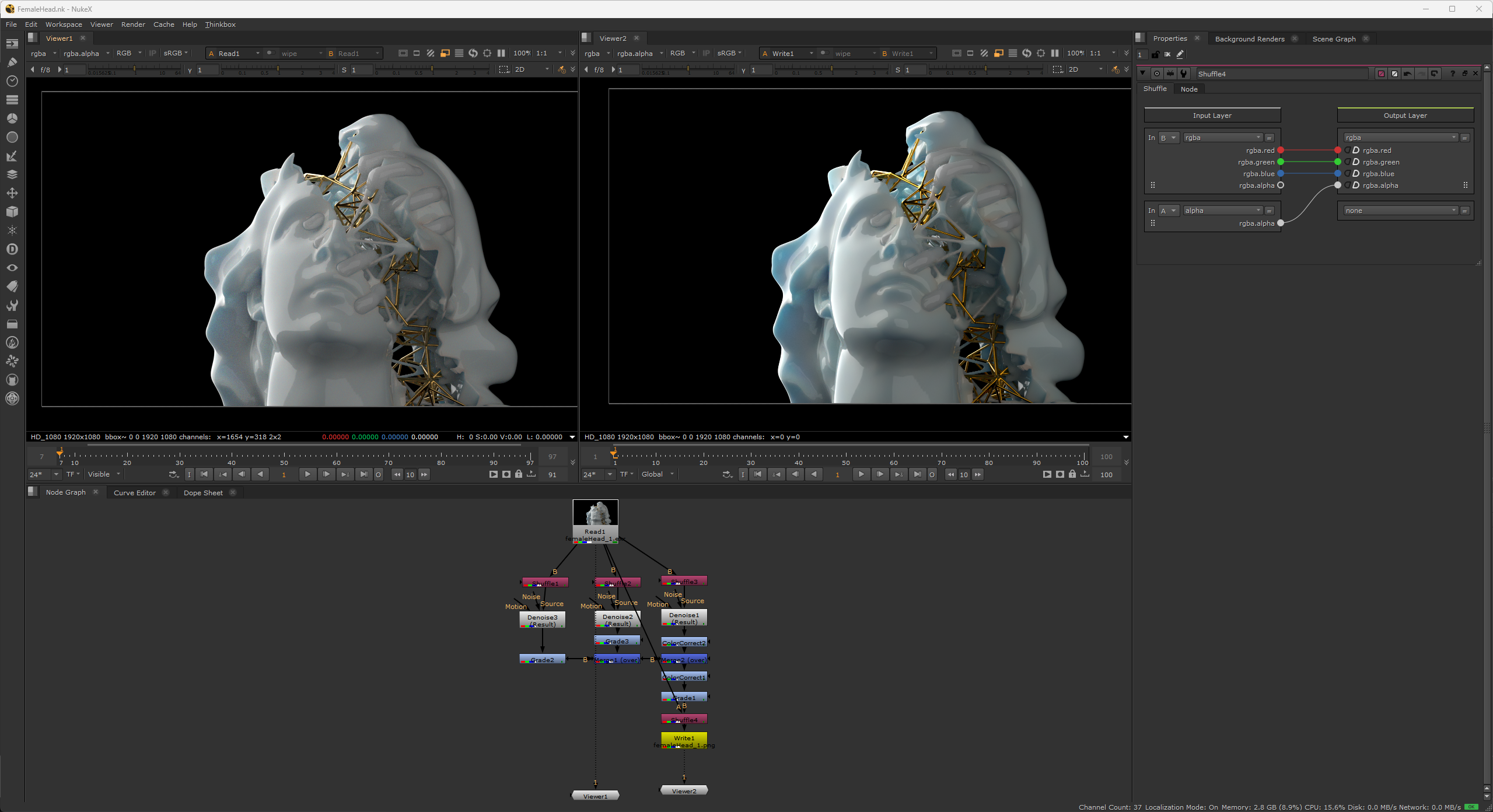Click the Viewer1 pause updating icon
The width and height of the screenshot is (1493, 812).
pos(501,53)
